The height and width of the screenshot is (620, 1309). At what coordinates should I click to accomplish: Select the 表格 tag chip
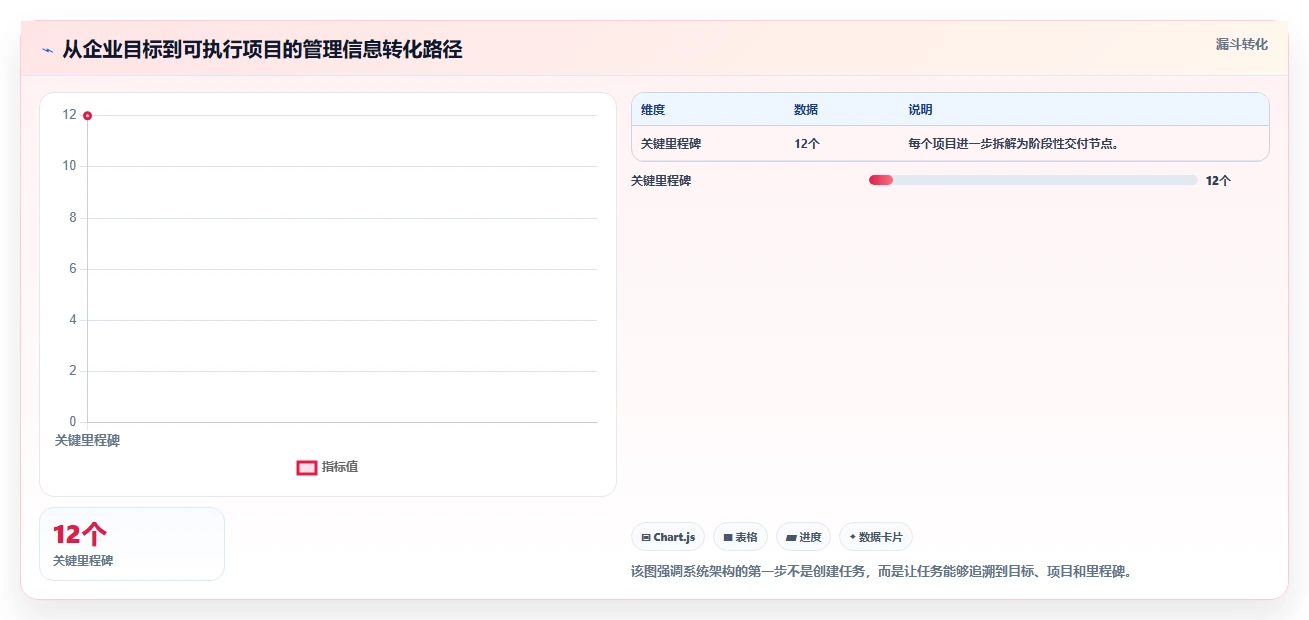[x=740, y=537]
